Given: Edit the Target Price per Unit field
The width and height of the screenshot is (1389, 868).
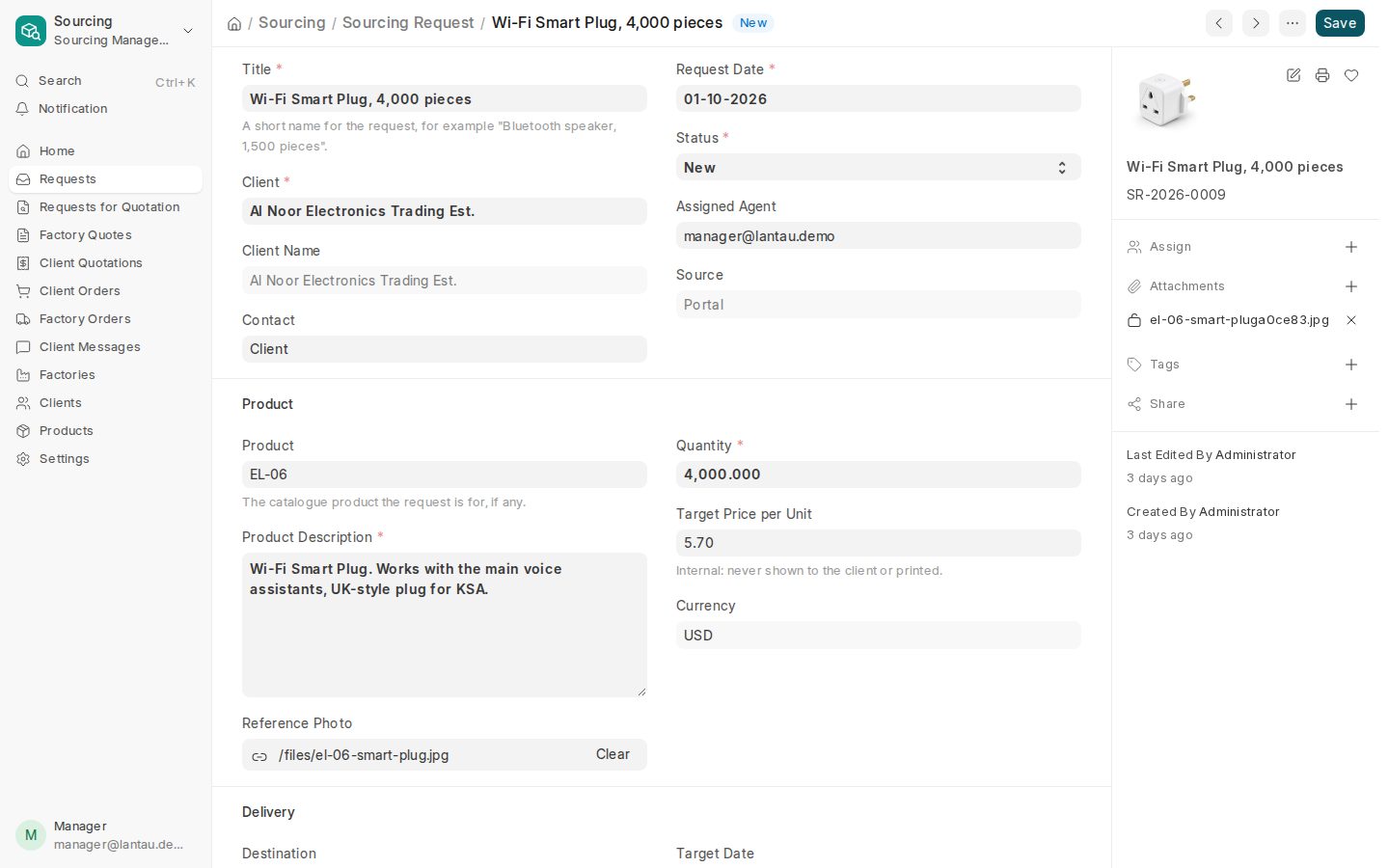Looking at the screenshot, I should click(x=879, y=543).
